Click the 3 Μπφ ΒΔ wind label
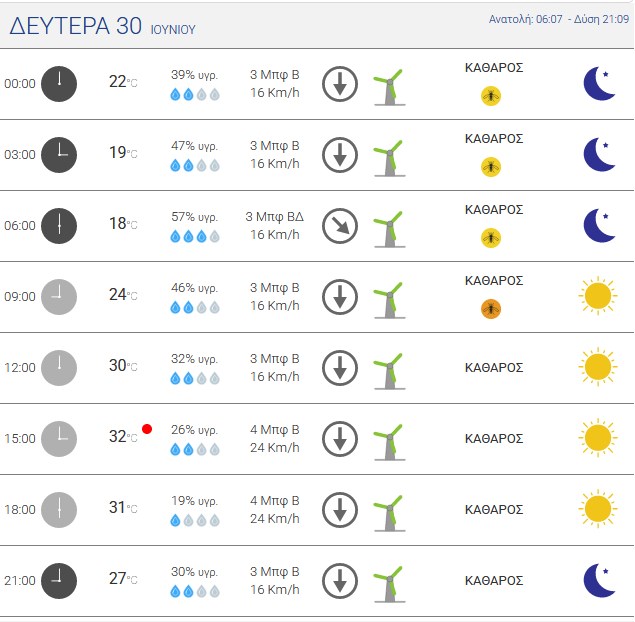 [275, 217]
